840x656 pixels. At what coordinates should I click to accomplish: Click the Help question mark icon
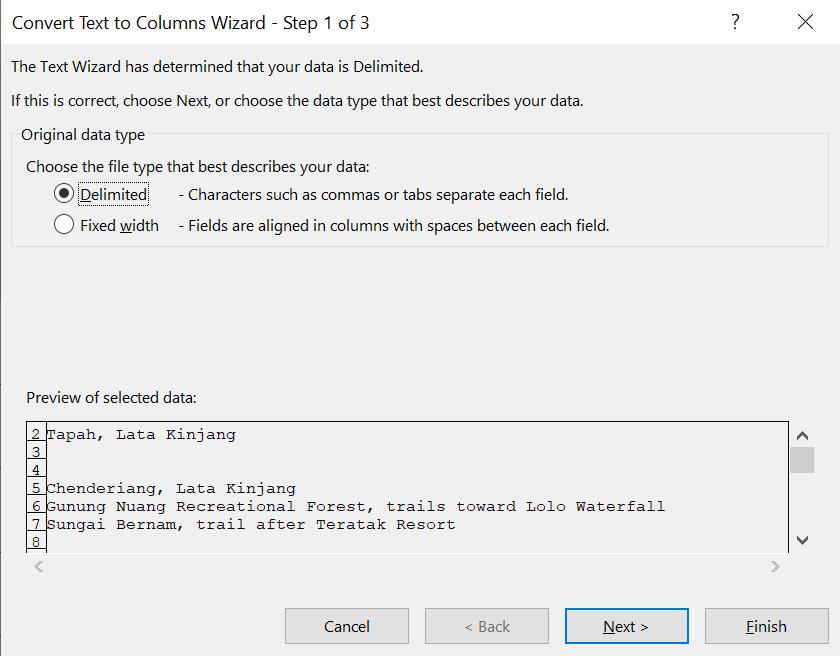click(x=735, y=22)
